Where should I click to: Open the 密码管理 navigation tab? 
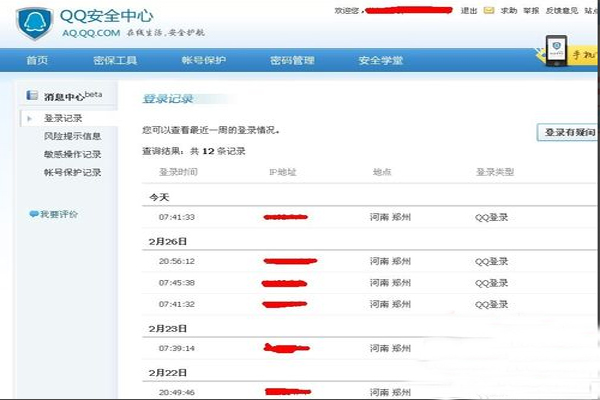(x=292, y=60)
